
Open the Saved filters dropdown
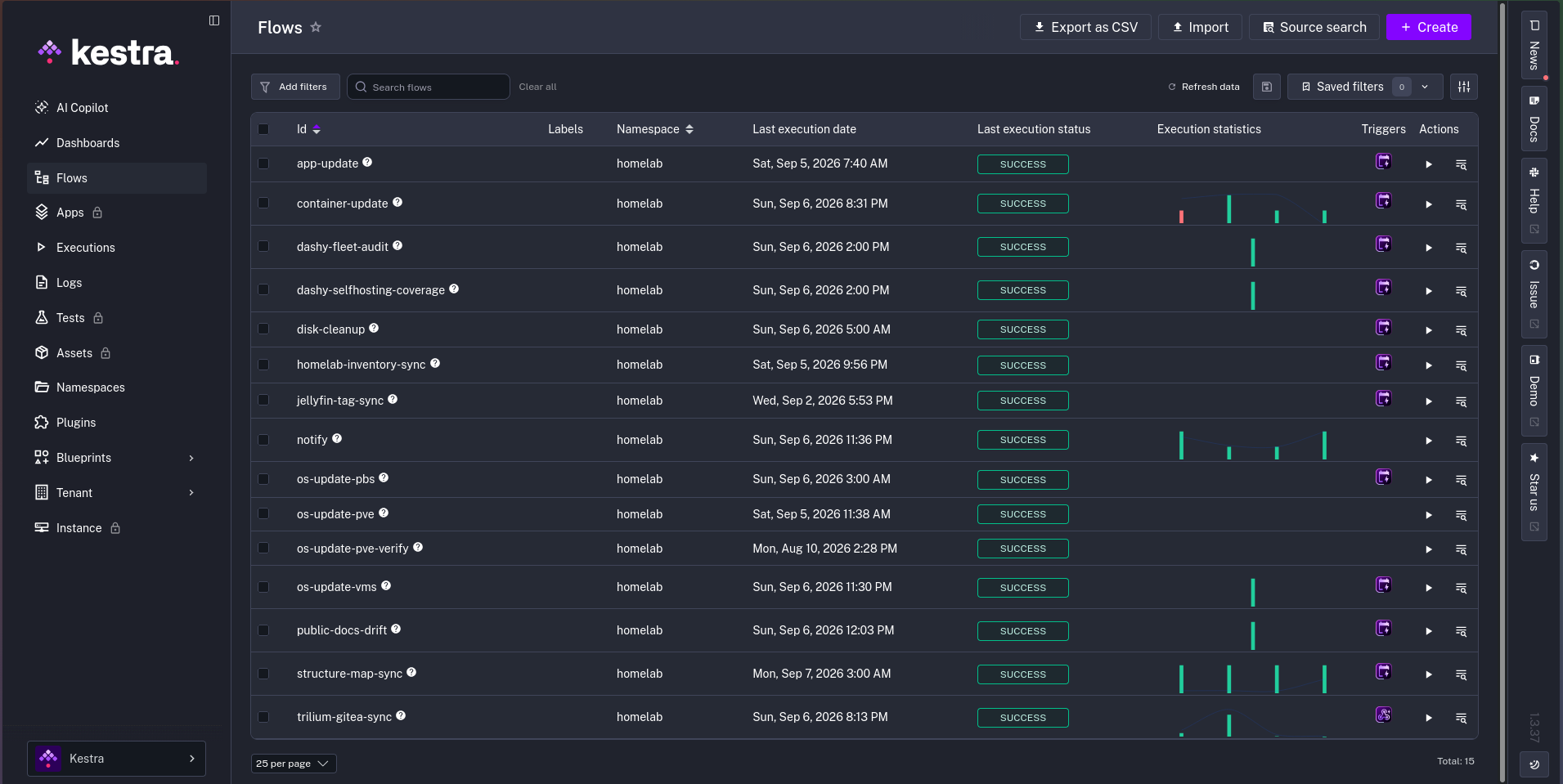1364,87
